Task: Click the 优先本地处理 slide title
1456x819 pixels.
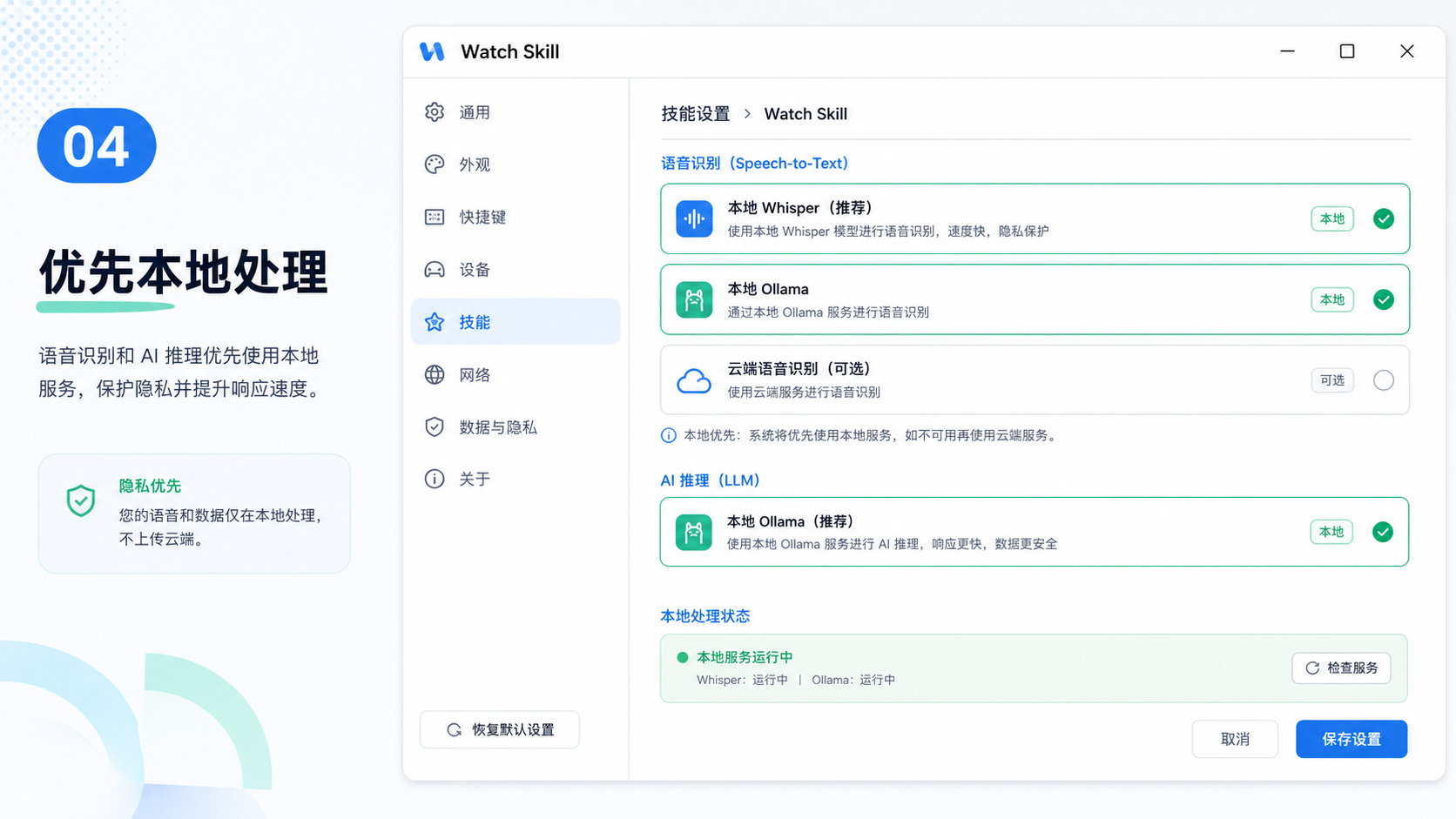Action: tap(183, 272)
